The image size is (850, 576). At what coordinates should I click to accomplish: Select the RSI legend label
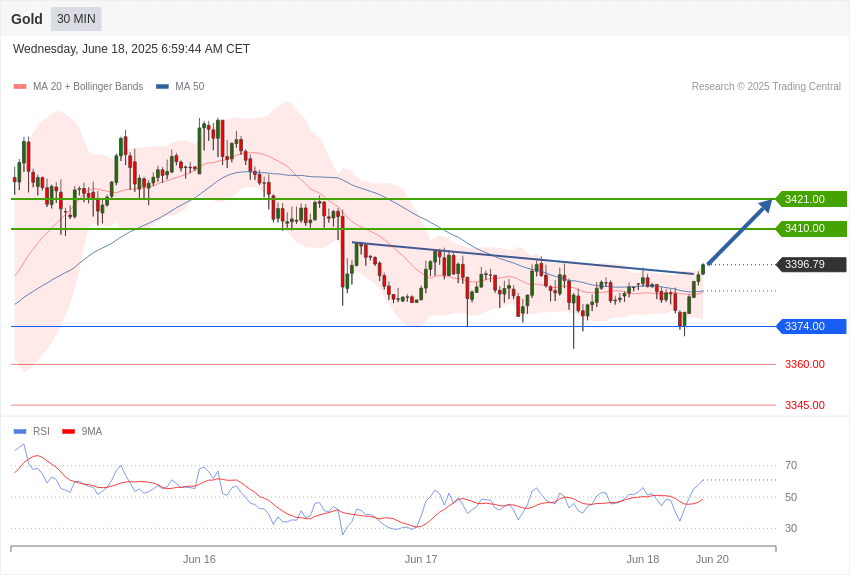click(x=41, y=431)
